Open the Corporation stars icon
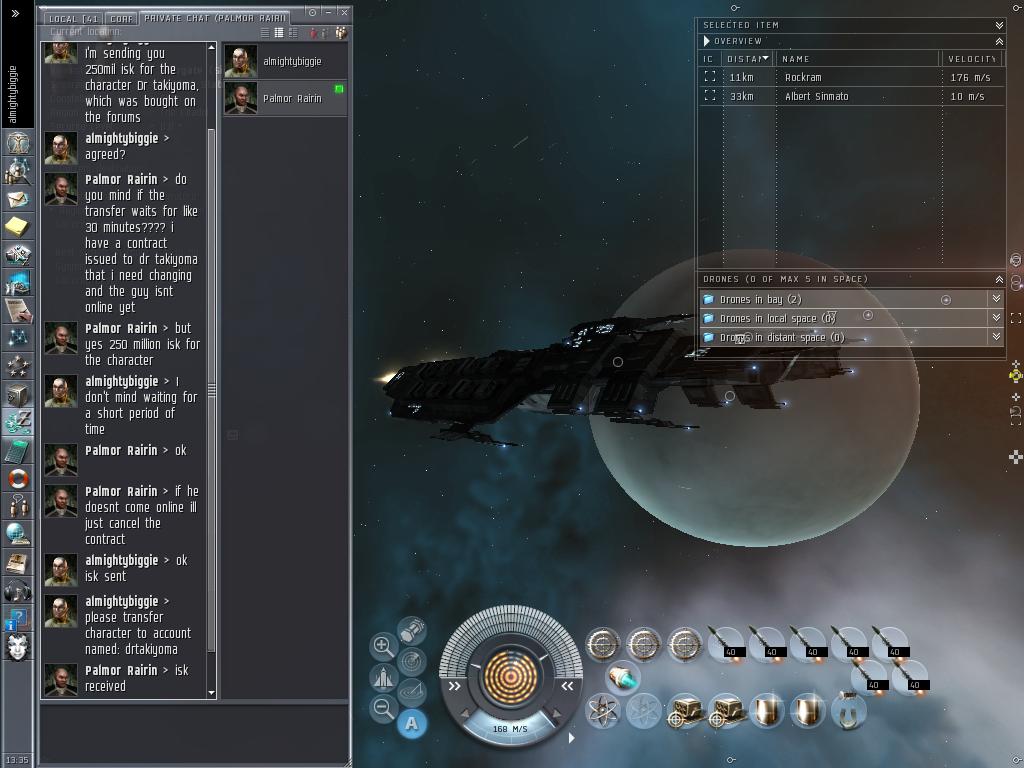Screen dimensions: 1024x768 (18, 366)
